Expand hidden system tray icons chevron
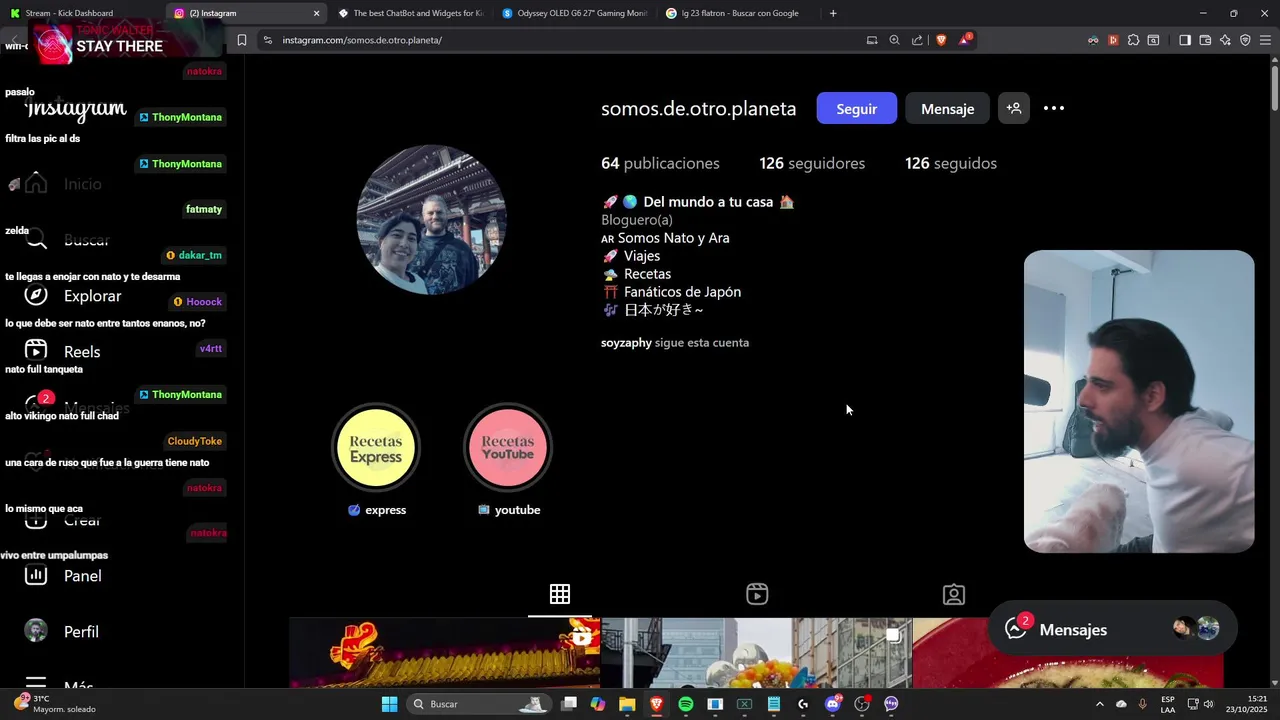Screen dimensions: 1280x720 pyautogui.click(x=1100, y=704)
